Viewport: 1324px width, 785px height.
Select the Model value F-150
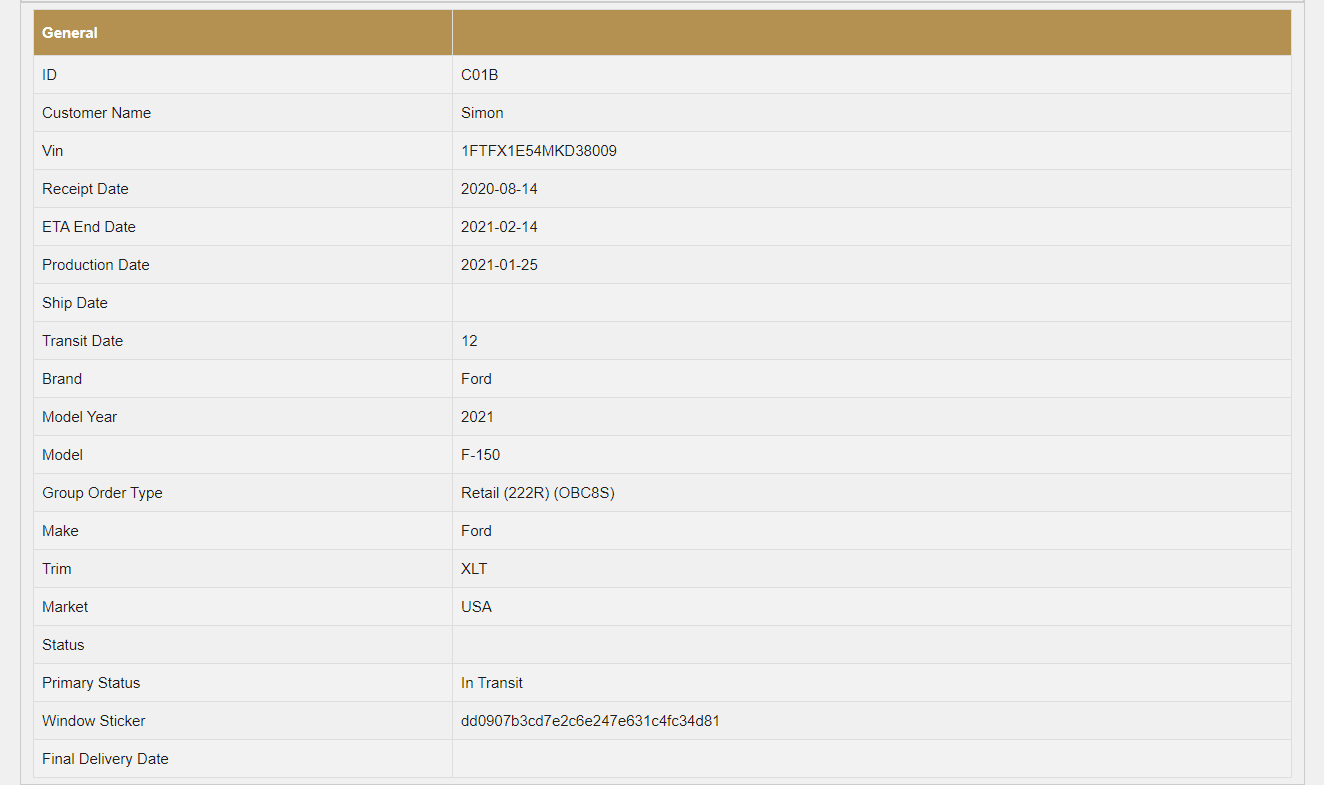point(480,455)
